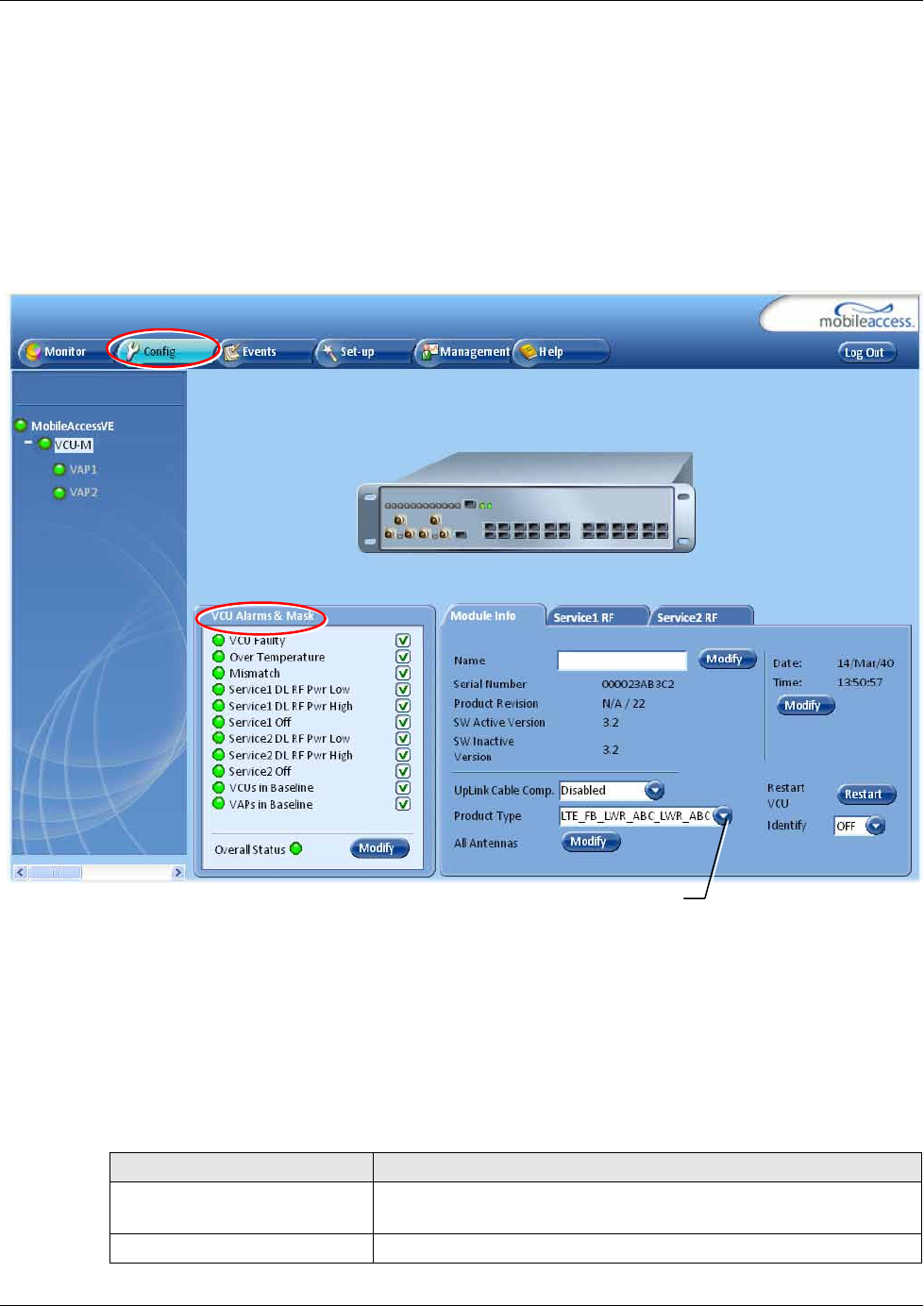
Task: Click the VCU Faulty status LED
Action: tap(219, 641)
